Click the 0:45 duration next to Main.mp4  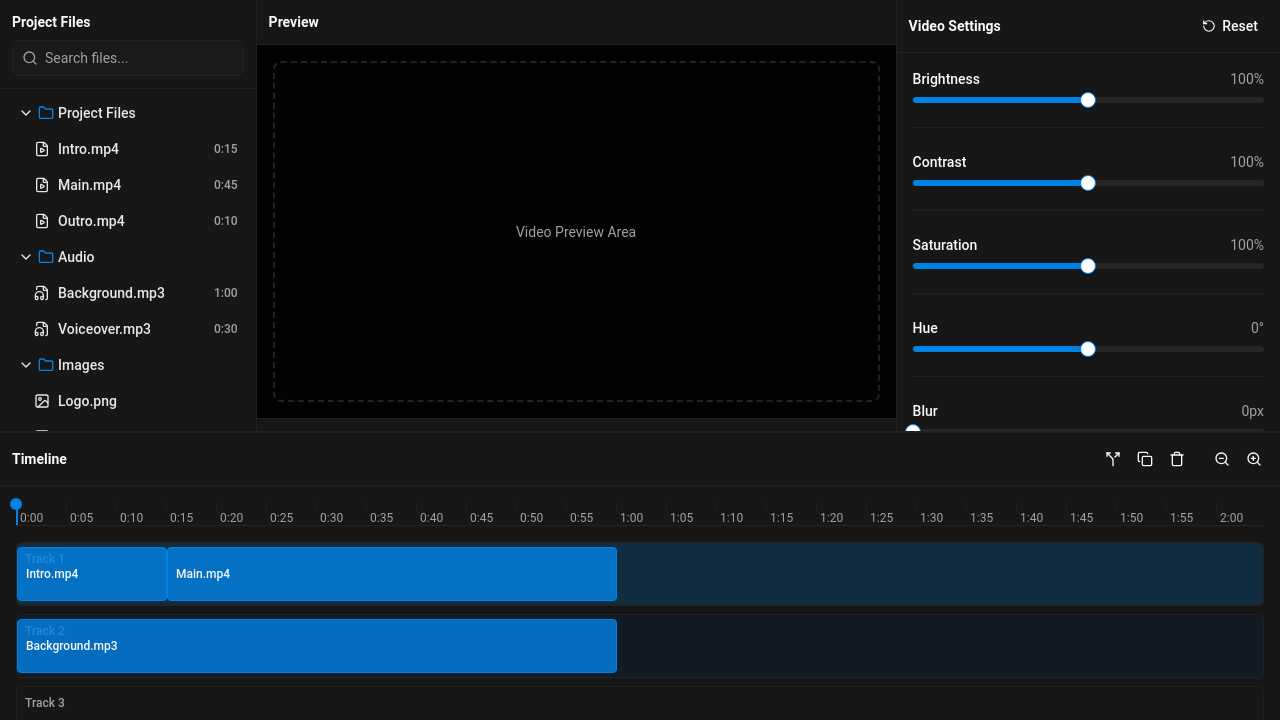pyautogui.click(x=226, y=185)
